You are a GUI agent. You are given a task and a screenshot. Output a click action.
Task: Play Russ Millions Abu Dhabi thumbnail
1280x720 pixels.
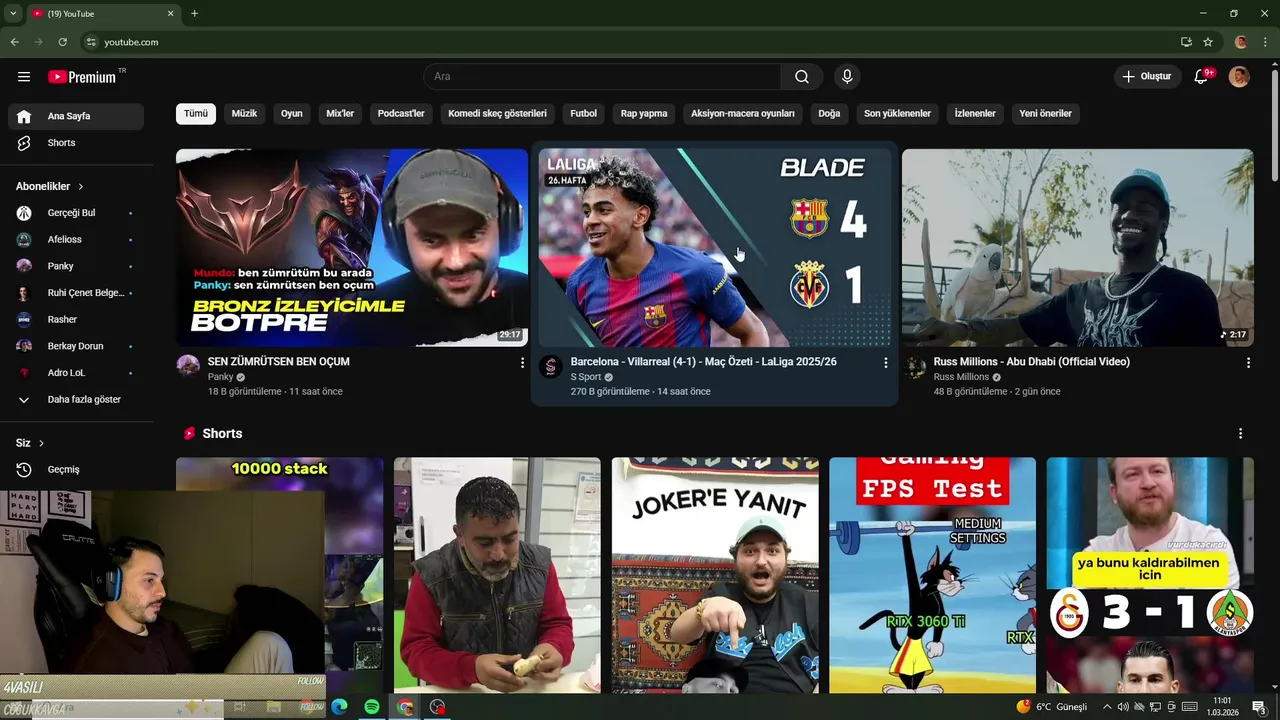point(1078,248)
